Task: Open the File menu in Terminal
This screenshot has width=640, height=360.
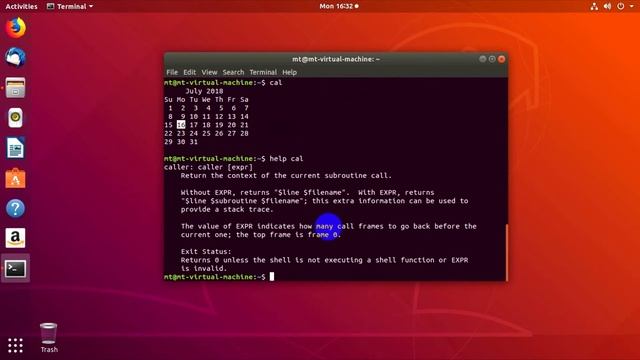Action: click(x=172, y=72)
